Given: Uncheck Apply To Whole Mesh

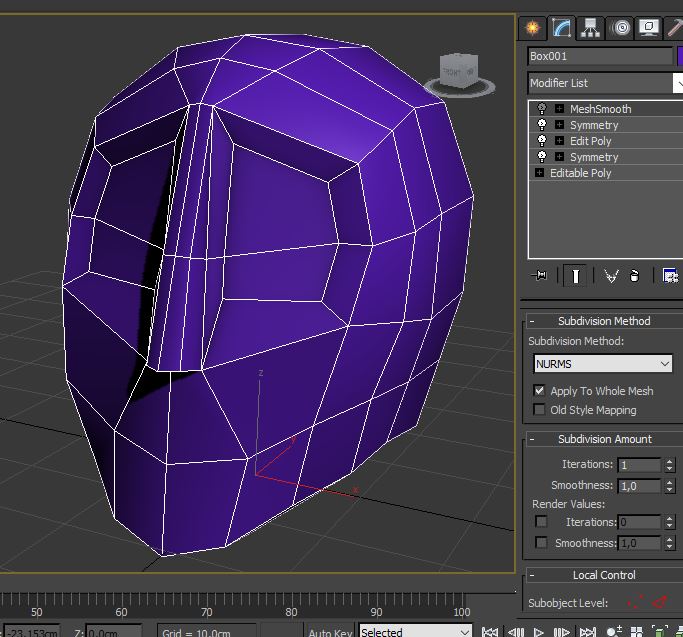Looking at the screenshot, I should (540, 391).
